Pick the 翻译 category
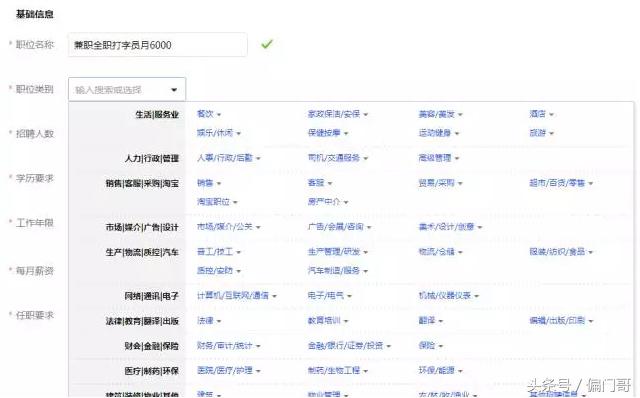Image resolution: width=640 pixels, height=398 pixels. click(x=430, y=321)
